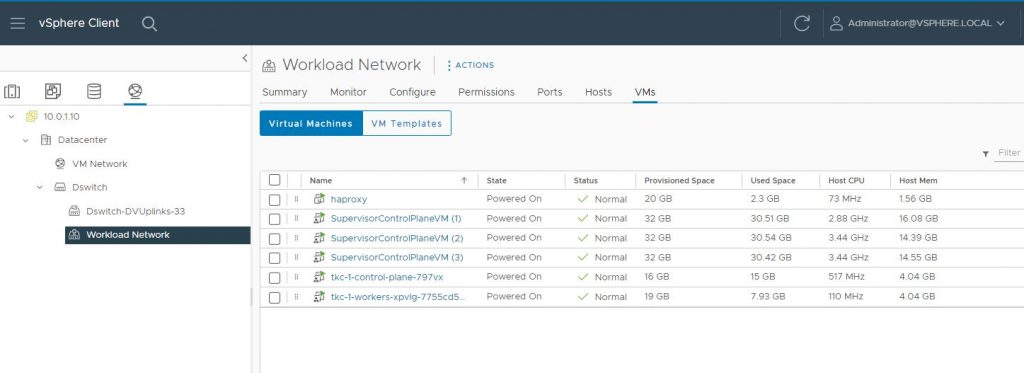Click the Dswitch icon in tree
The height and width of the screenshot is (373, 1024).
coord(60,187)
